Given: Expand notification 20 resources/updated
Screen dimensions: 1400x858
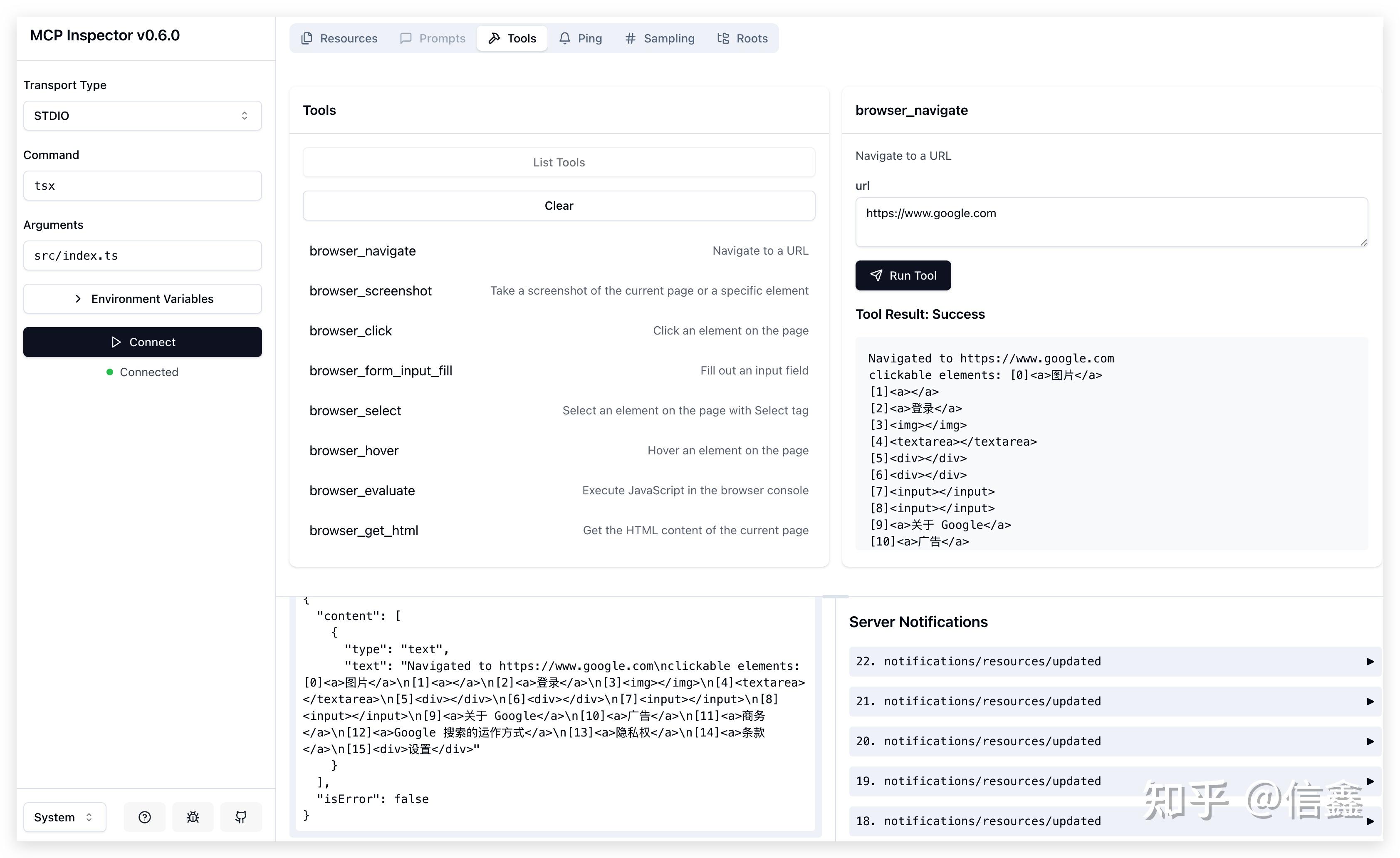Looking at the screenshot, I should click(1370, 741).
